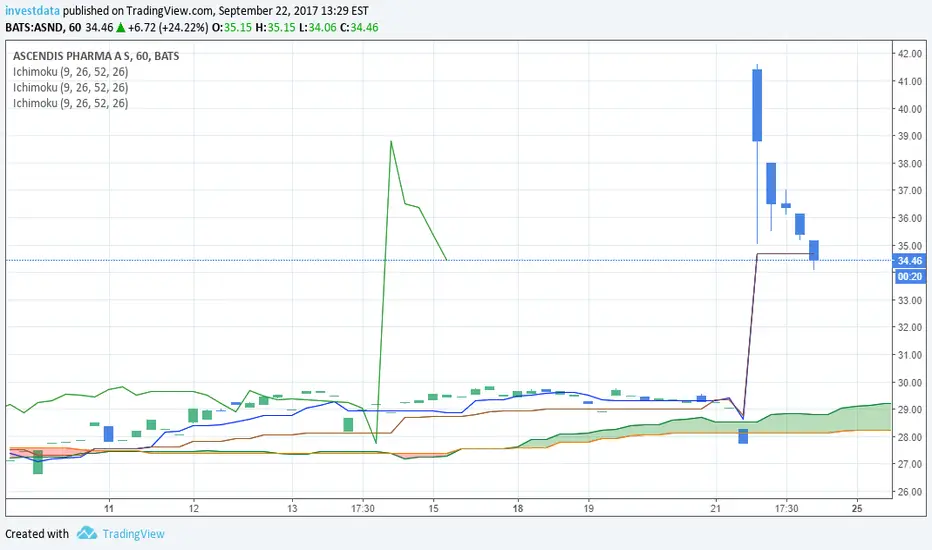Click date label 21 on time axis
This screenshot has height=550, width=932.
pyautogui.click(x=716, y=508)
